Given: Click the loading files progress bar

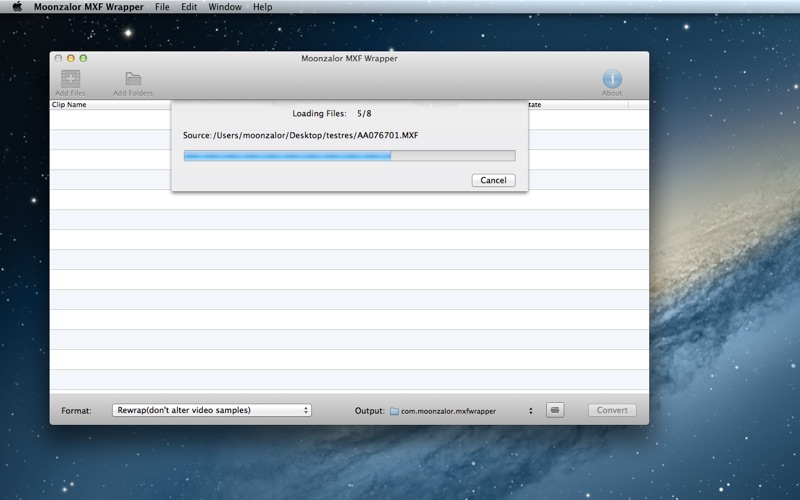Looking at the screenshot, I should [x=349, y=156].
